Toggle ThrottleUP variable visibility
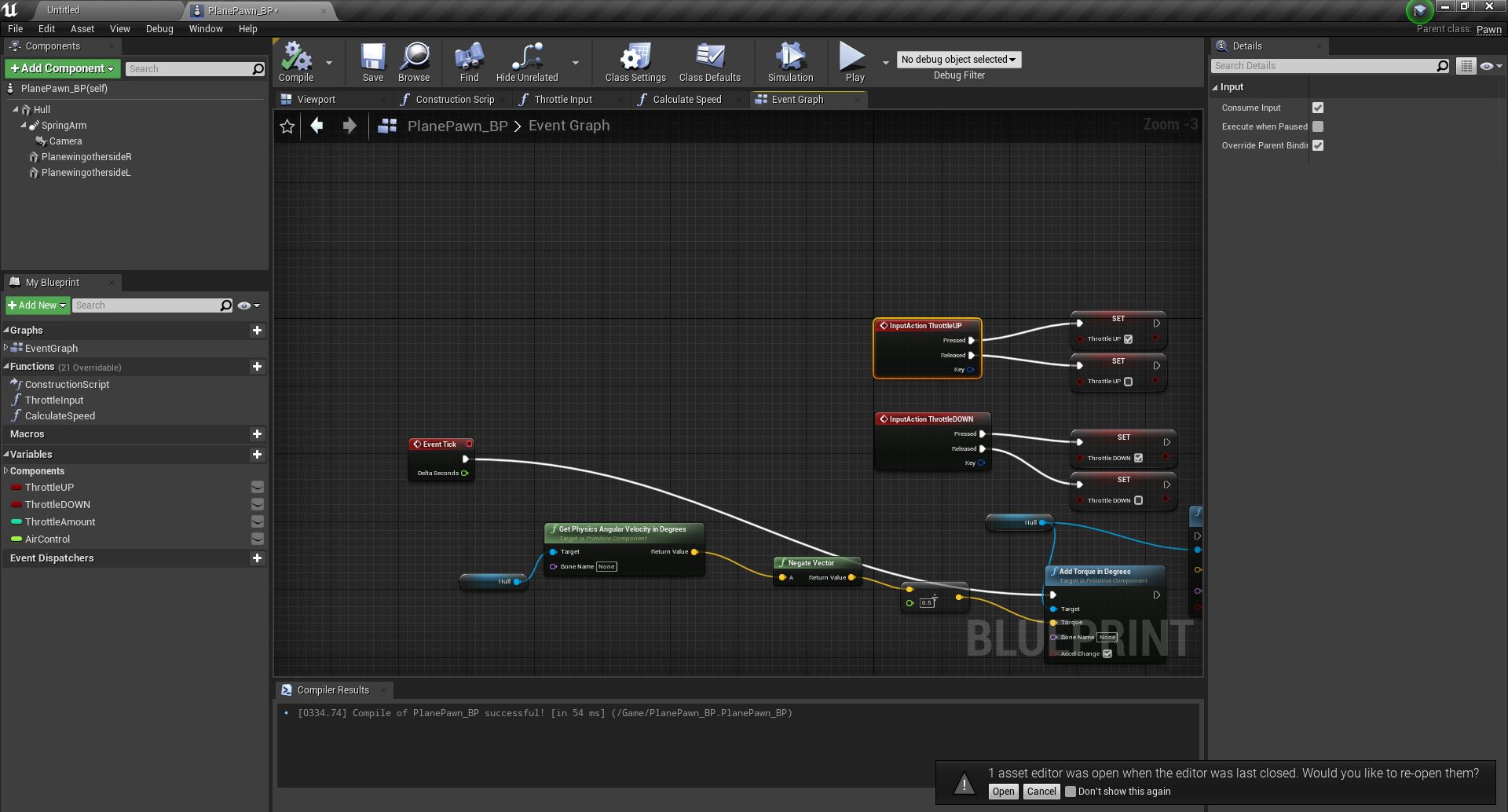 tap(257, 488)
